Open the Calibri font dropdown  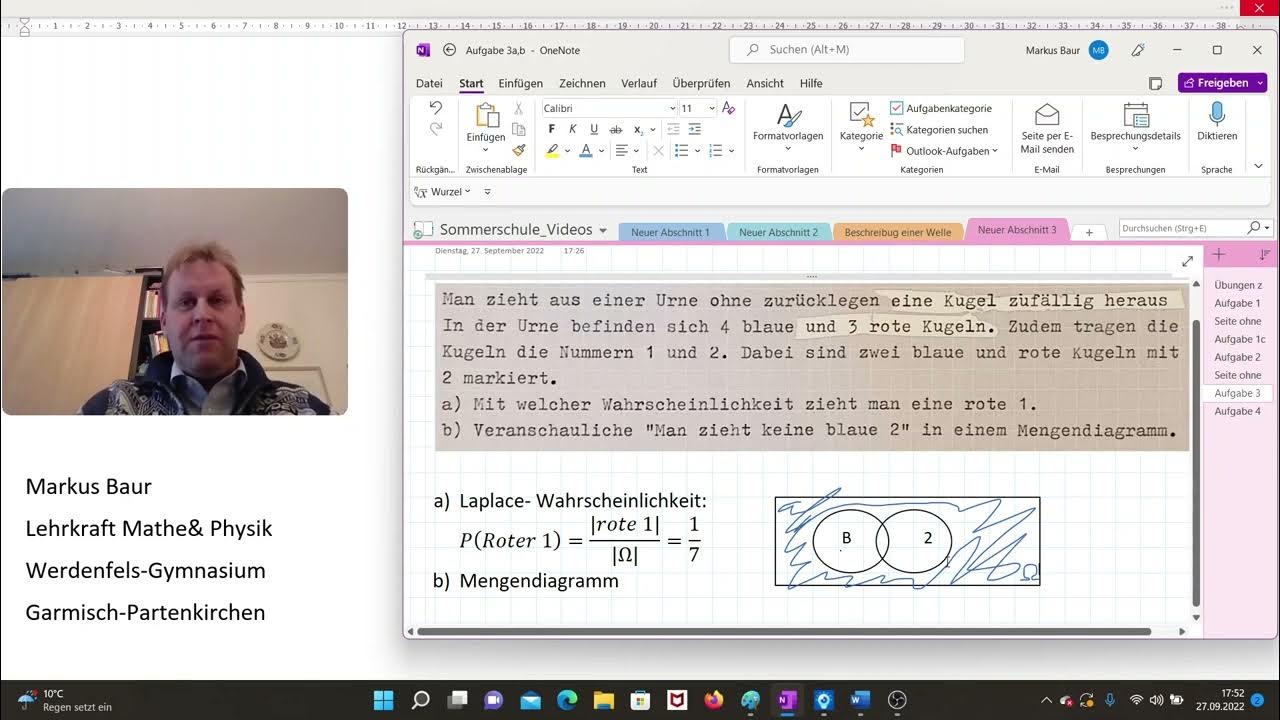[x=672, y=108]
